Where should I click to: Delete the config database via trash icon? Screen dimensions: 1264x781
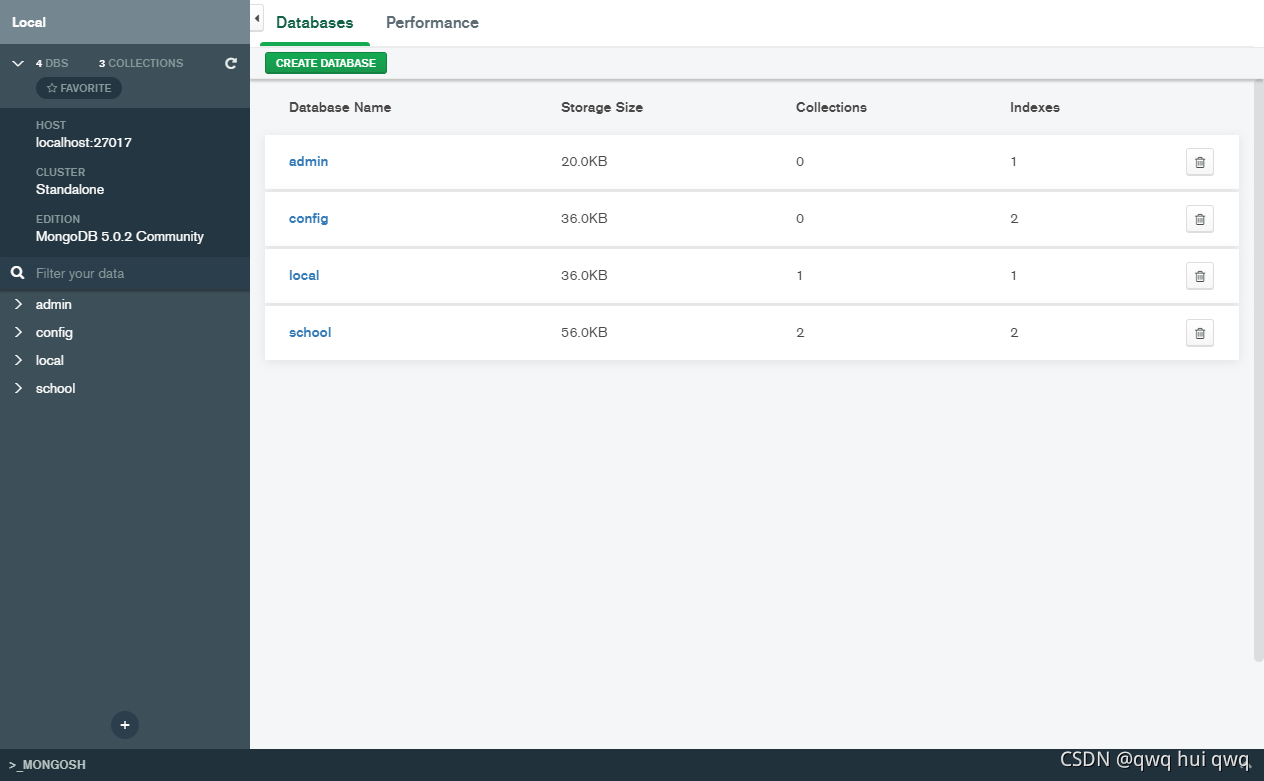point(1200,219)
